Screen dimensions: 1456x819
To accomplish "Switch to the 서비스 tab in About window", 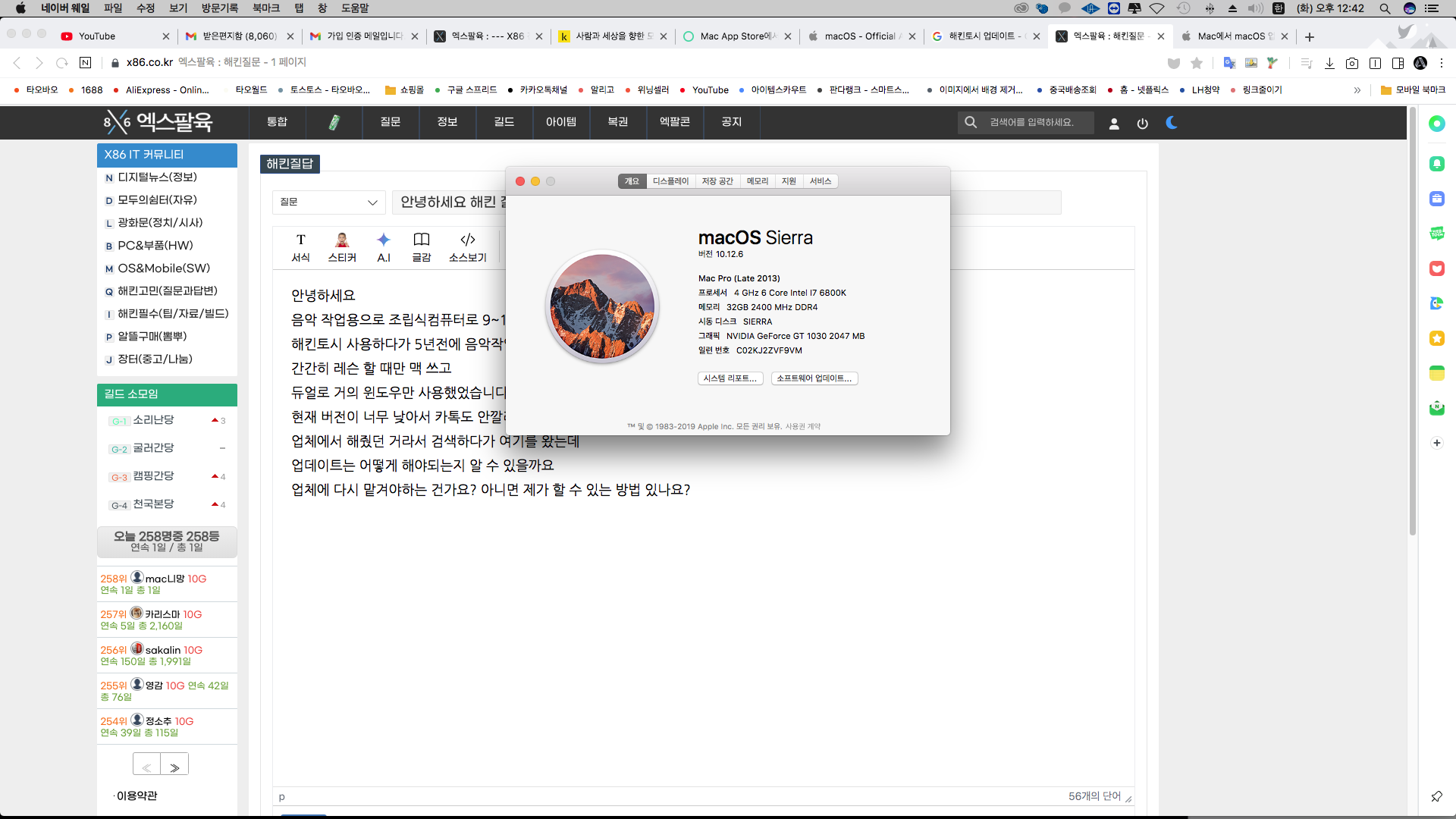I will pos(821,181).
